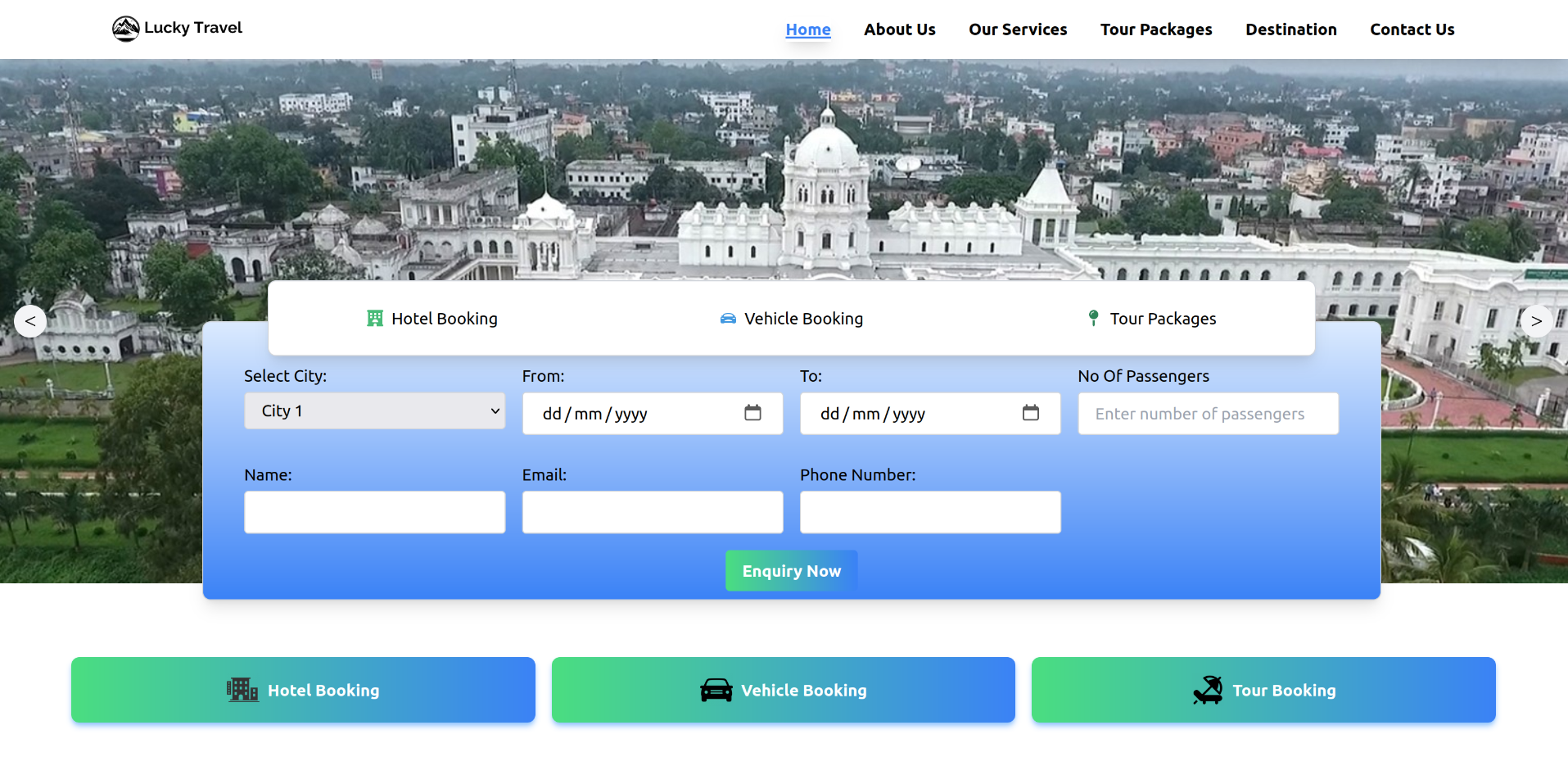This screenshot has width=1568, height=766.
Task: Expand the Select City dropdown
Action: click(374, 410)
